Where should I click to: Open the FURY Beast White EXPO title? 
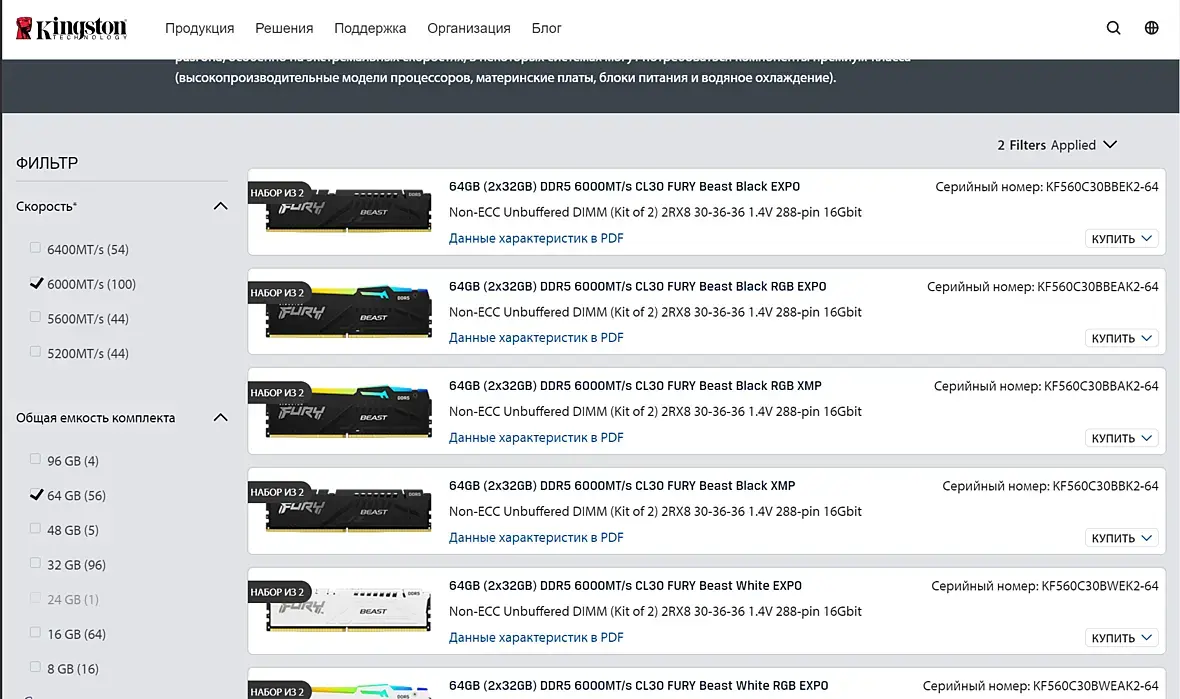pos(625,585)
